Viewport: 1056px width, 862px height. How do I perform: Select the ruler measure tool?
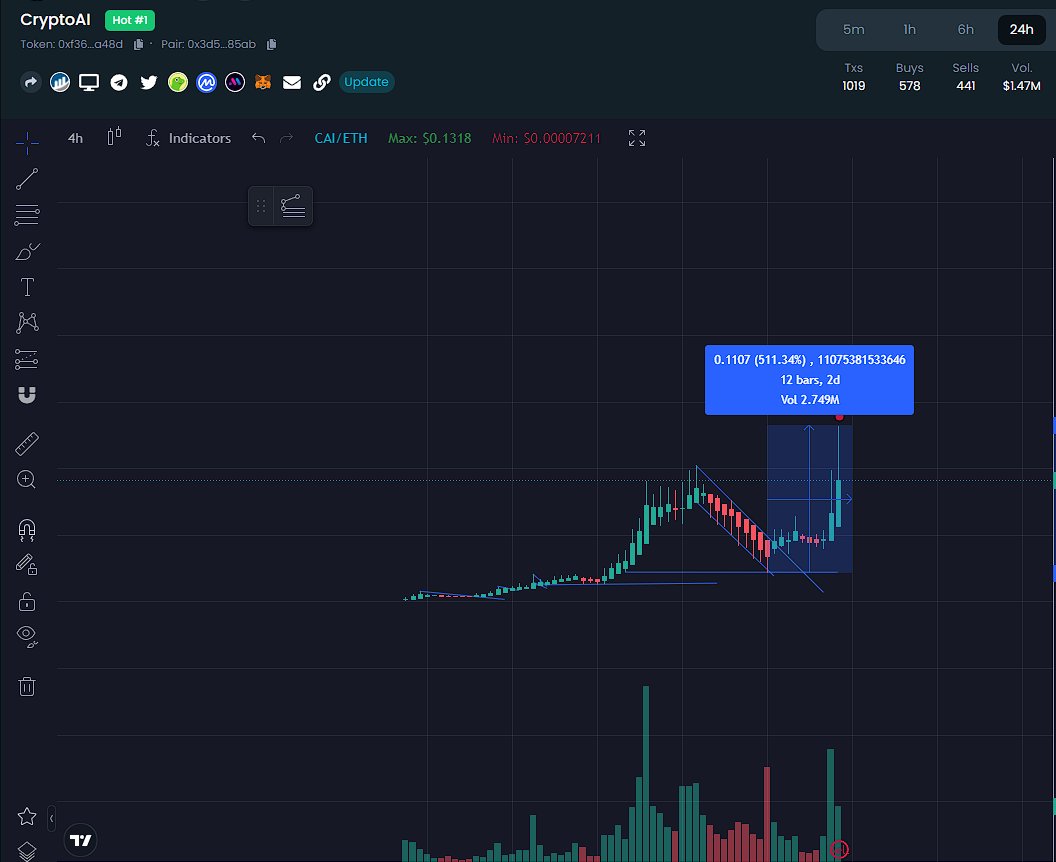27,444
